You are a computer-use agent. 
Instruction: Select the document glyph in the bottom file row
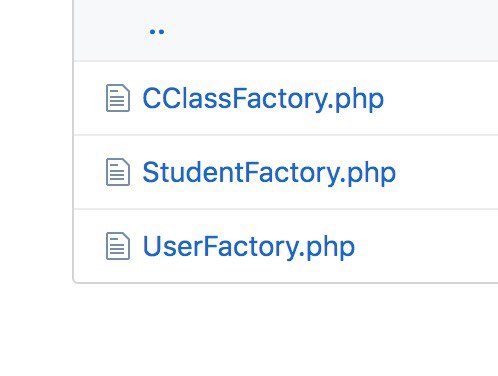tap(118, 246)
